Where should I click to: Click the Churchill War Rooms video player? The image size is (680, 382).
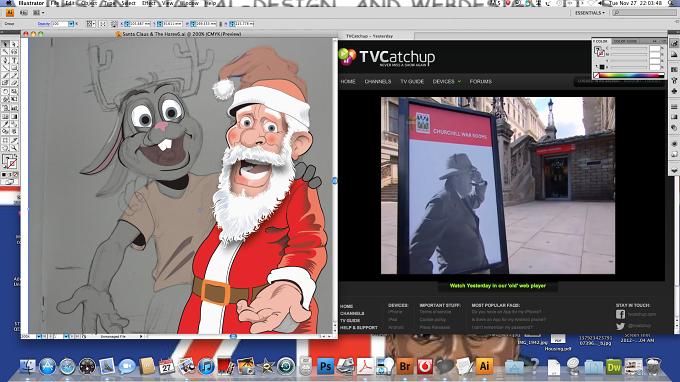pyautogui.click(x=498, y=186)
